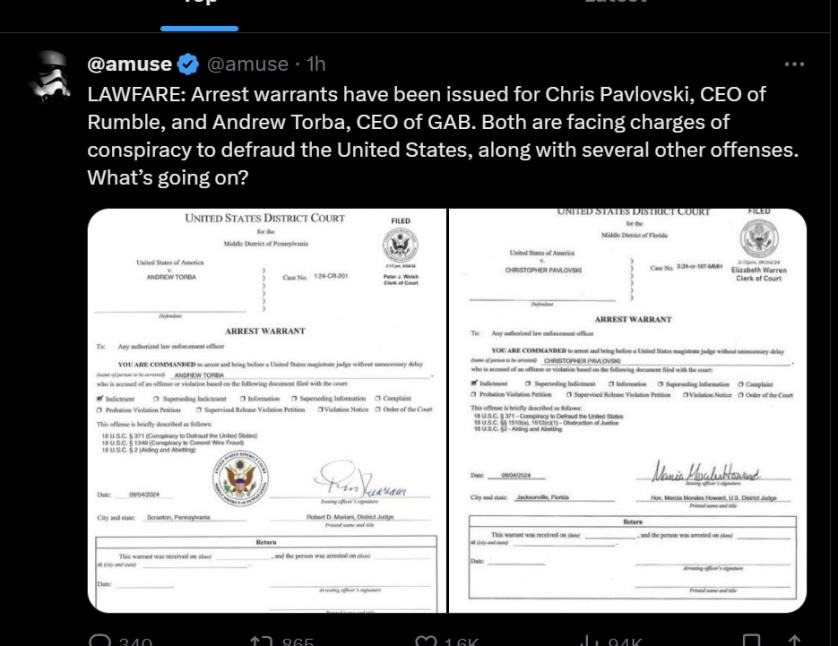Click the 1.6K likes count
The height and width of the screenshot is (646, 838).
pyautogui.click(x=461, y=641)
